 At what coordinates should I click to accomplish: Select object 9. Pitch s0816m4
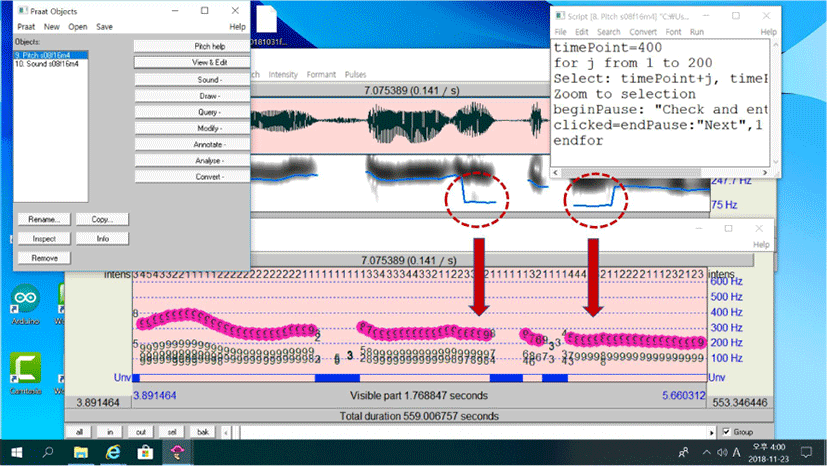(x=50, y=55)
